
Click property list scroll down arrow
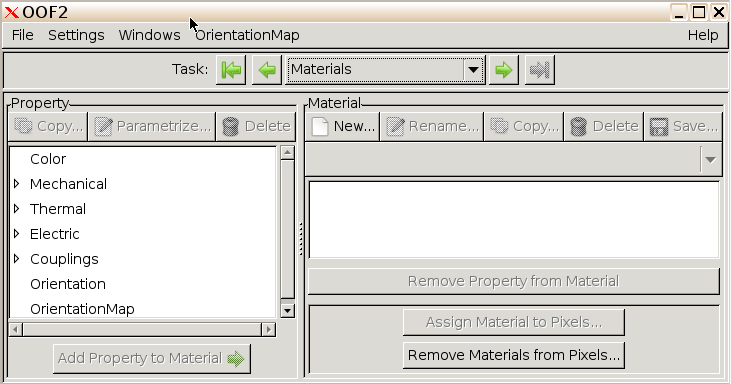tap(287, 310)
